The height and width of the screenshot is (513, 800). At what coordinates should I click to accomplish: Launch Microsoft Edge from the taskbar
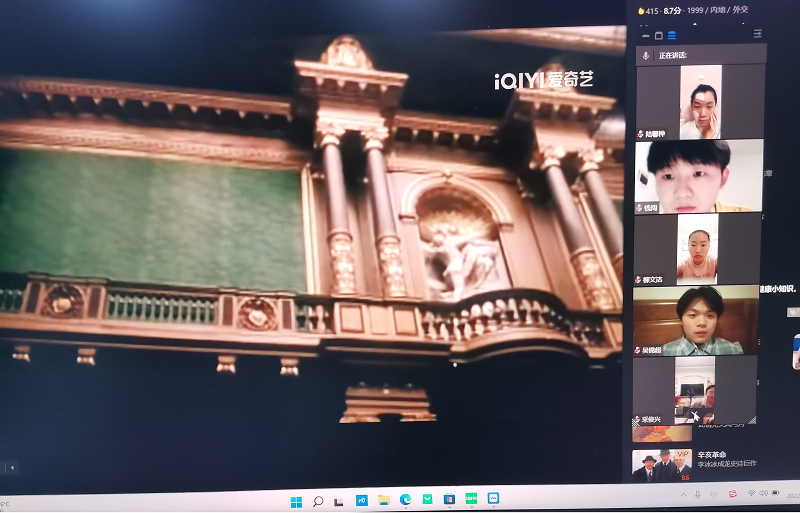406,499
